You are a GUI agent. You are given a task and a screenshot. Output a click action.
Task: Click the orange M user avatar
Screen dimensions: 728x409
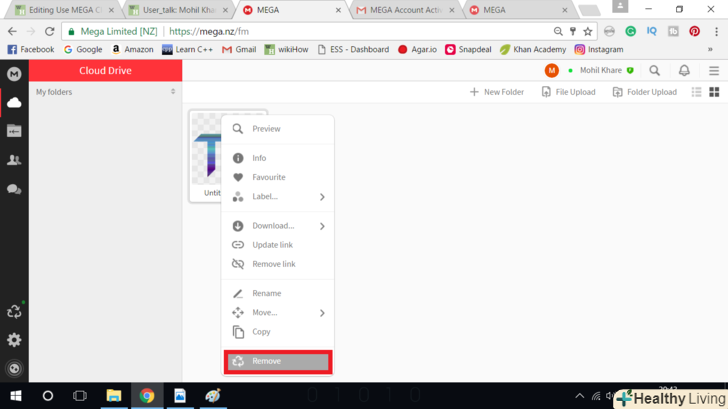[552, 71]
